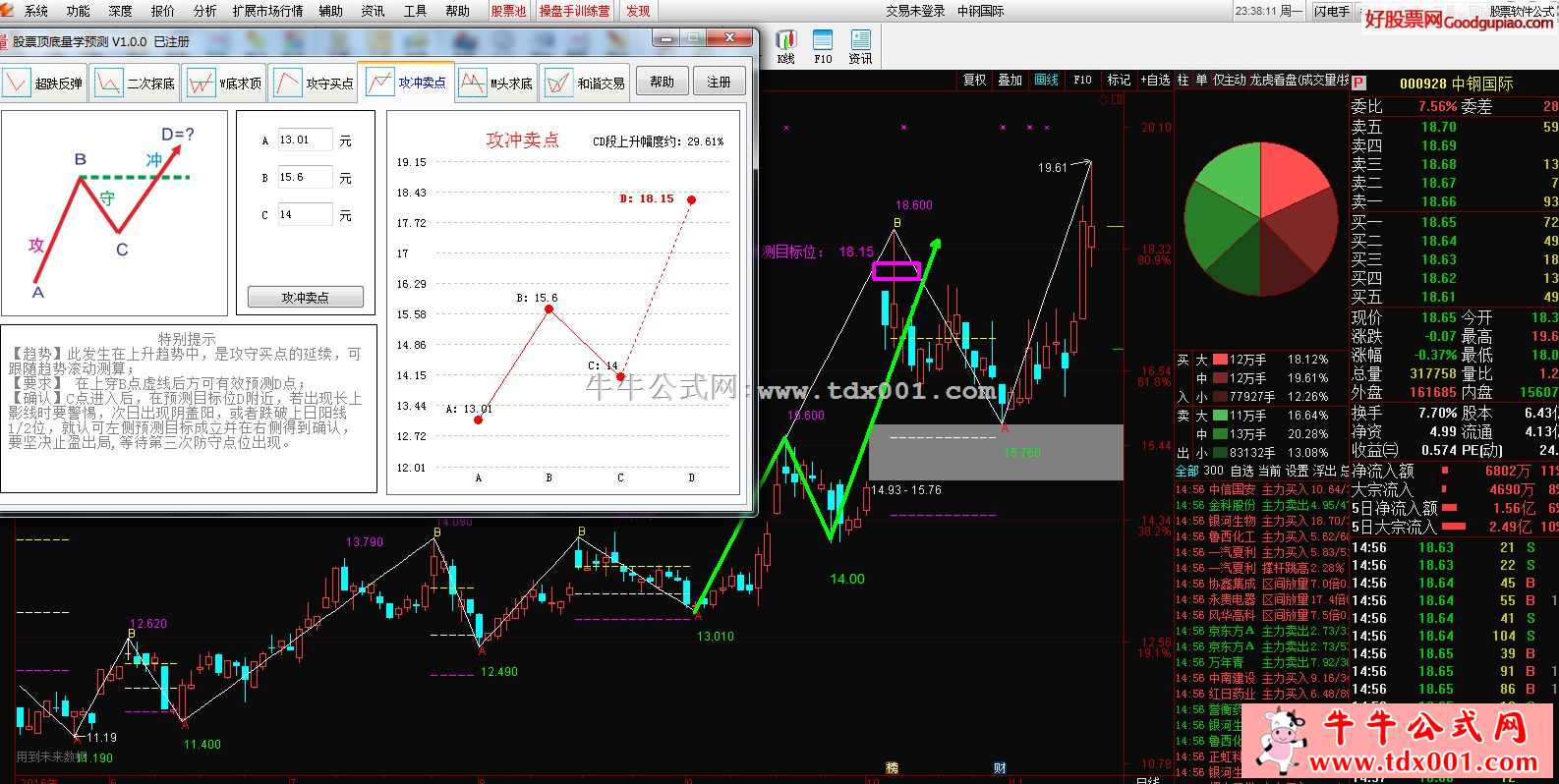Click 浮出 to float the alerts panel
Viewport: 1559px width, 784px height.
pyautogui.click(x=1325, y=471)
